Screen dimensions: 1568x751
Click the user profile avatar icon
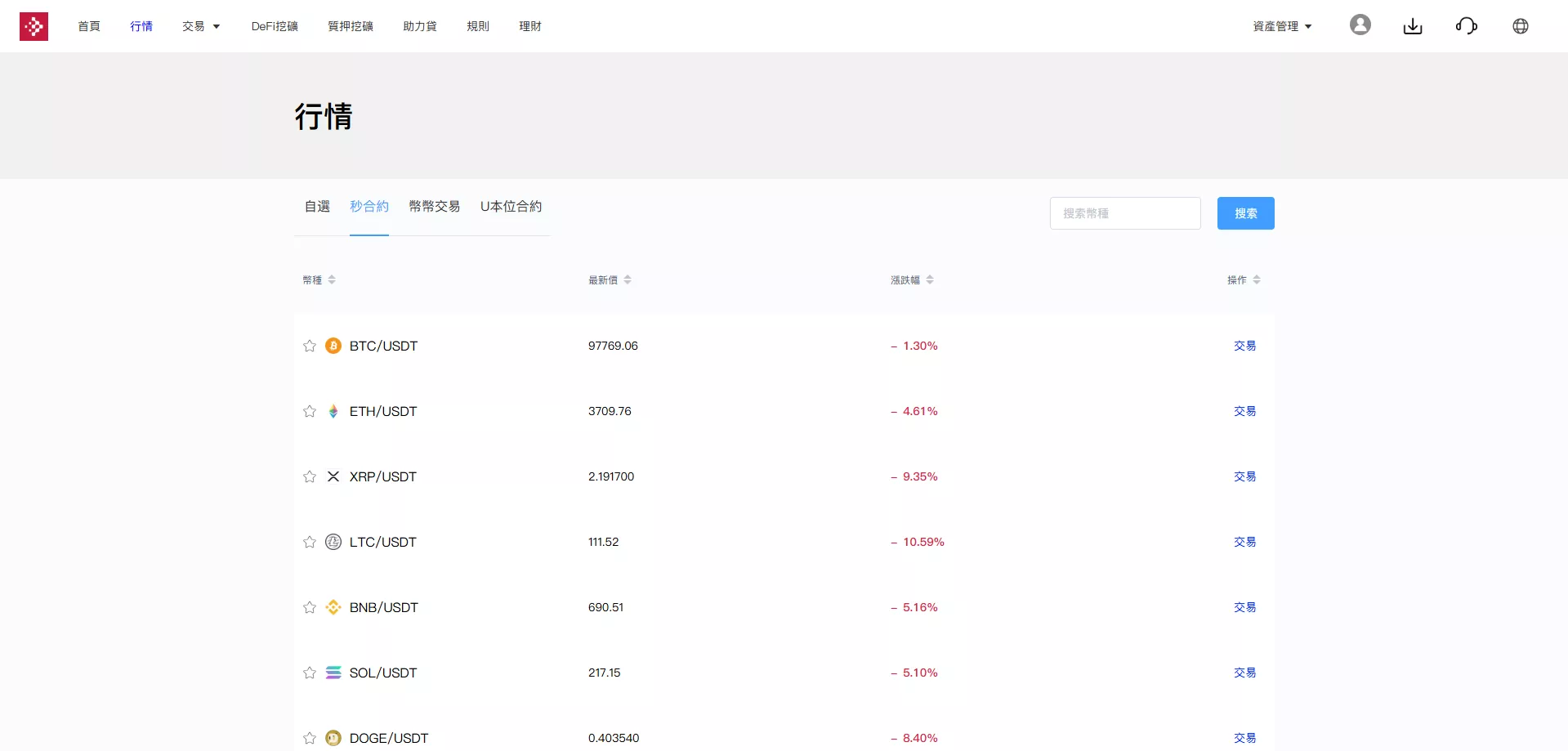tap(1360, 25)
